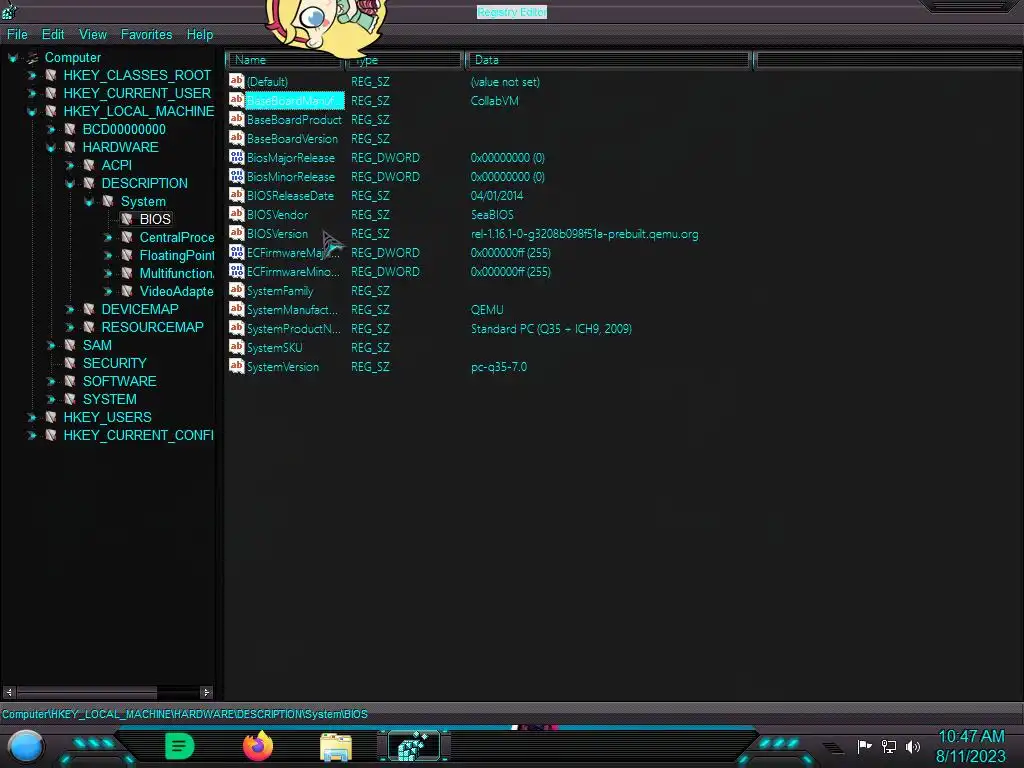Expand HKEY_CLASSES_ROOT tree node
Viewport: 1024px width, 768px height.
[31, 76]
